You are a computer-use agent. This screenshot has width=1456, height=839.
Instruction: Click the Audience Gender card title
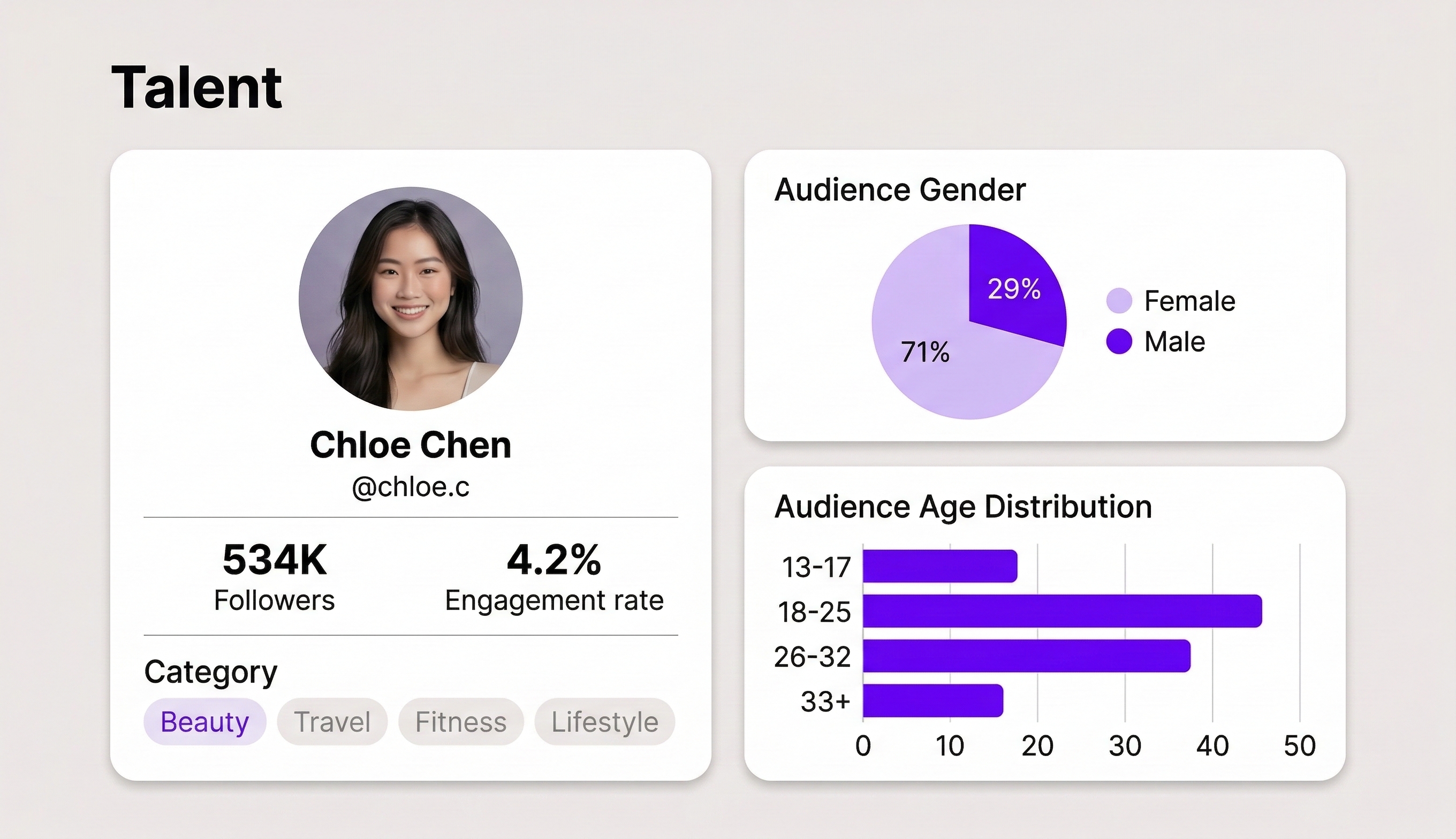click(900, 189)
